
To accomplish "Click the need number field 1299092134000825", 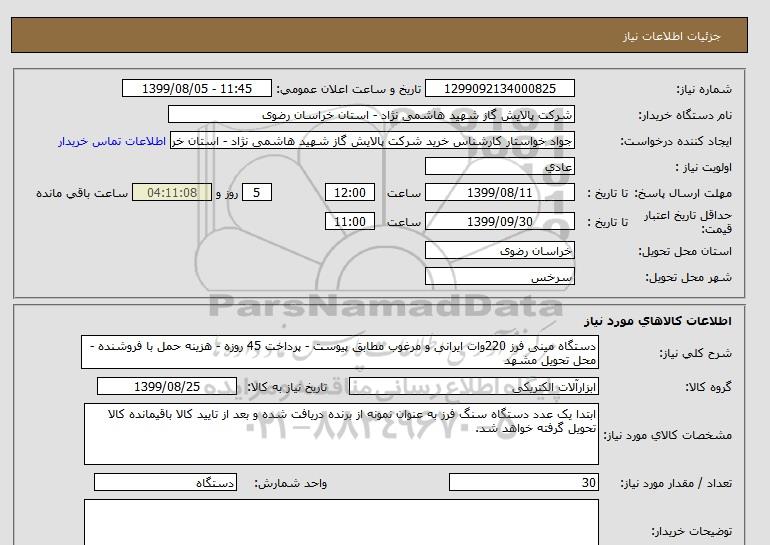I will (501, 89).
